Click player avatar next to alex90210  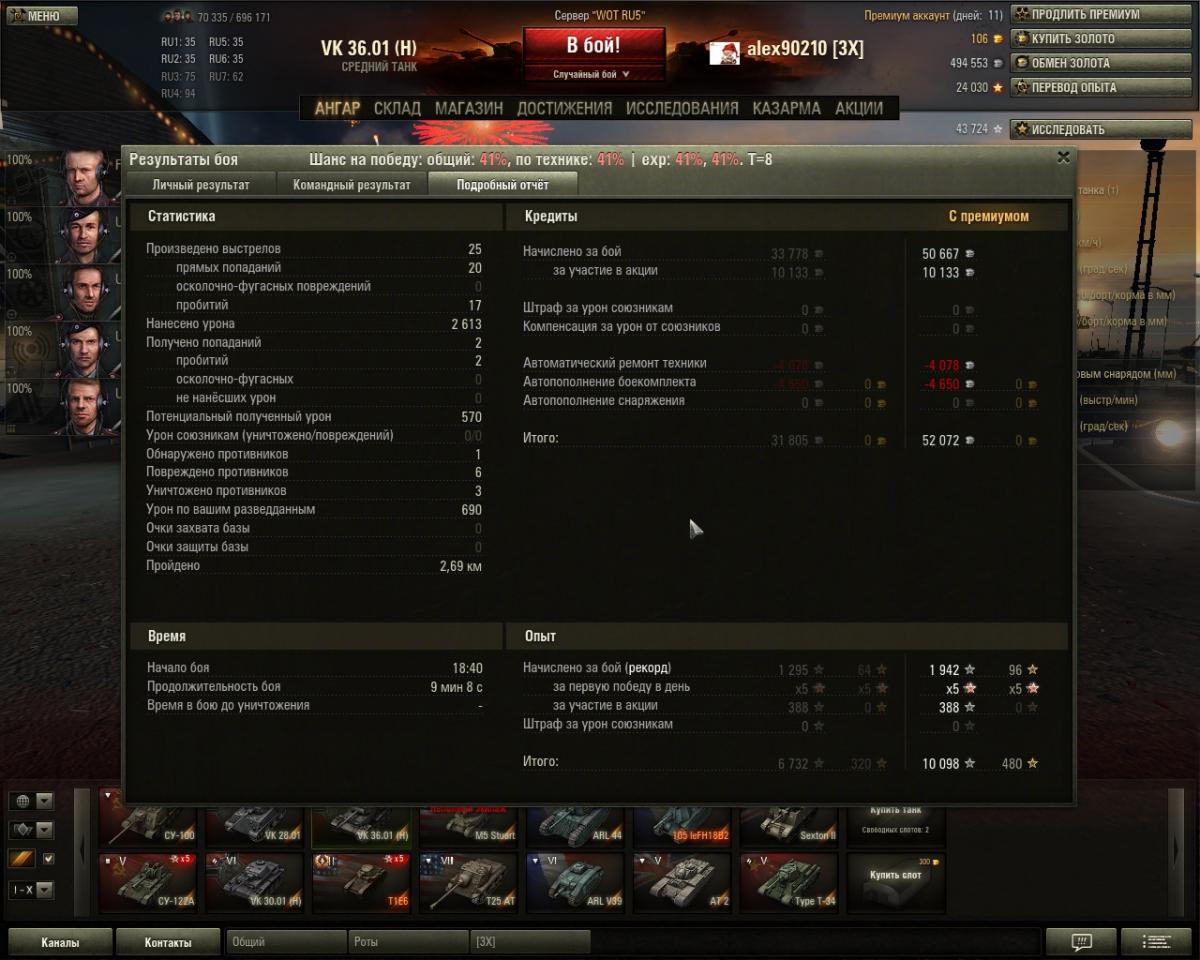724,51
